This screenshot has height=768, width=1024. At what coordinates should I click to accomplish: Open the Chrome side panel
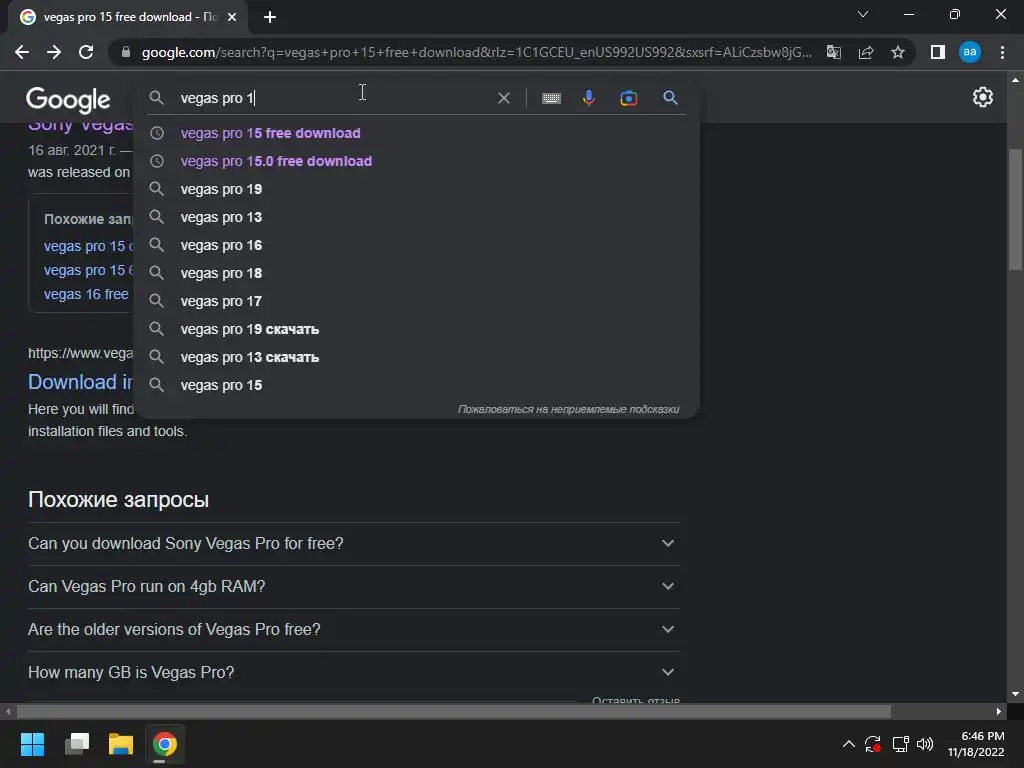(x=938, y=52)
